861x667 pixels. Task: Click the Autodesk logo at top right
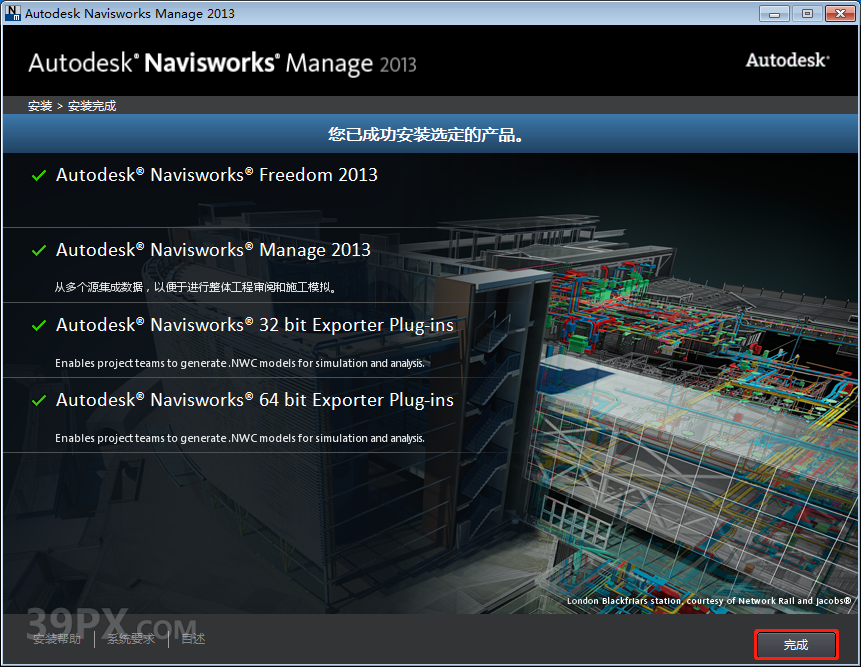tap(787, 60)
